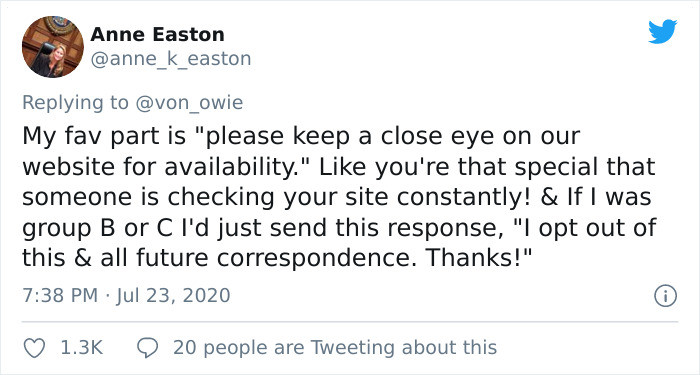Screen dimensions: 700x375
Task: Click the Jul 23, 2020 date
Action: tap(173, 296)
